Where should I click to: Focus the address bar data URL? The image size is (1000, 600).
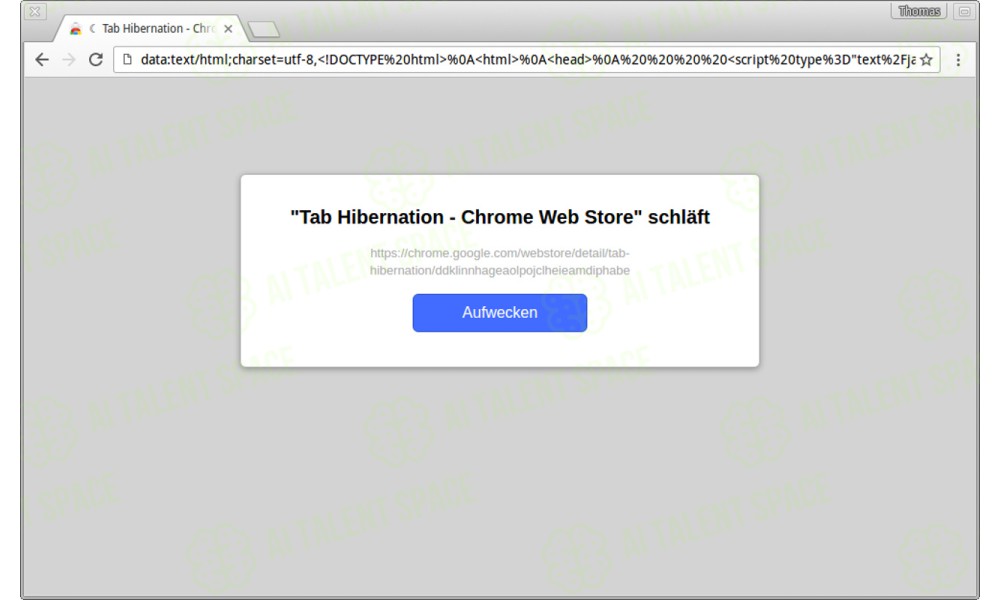[x=527, y=60]
